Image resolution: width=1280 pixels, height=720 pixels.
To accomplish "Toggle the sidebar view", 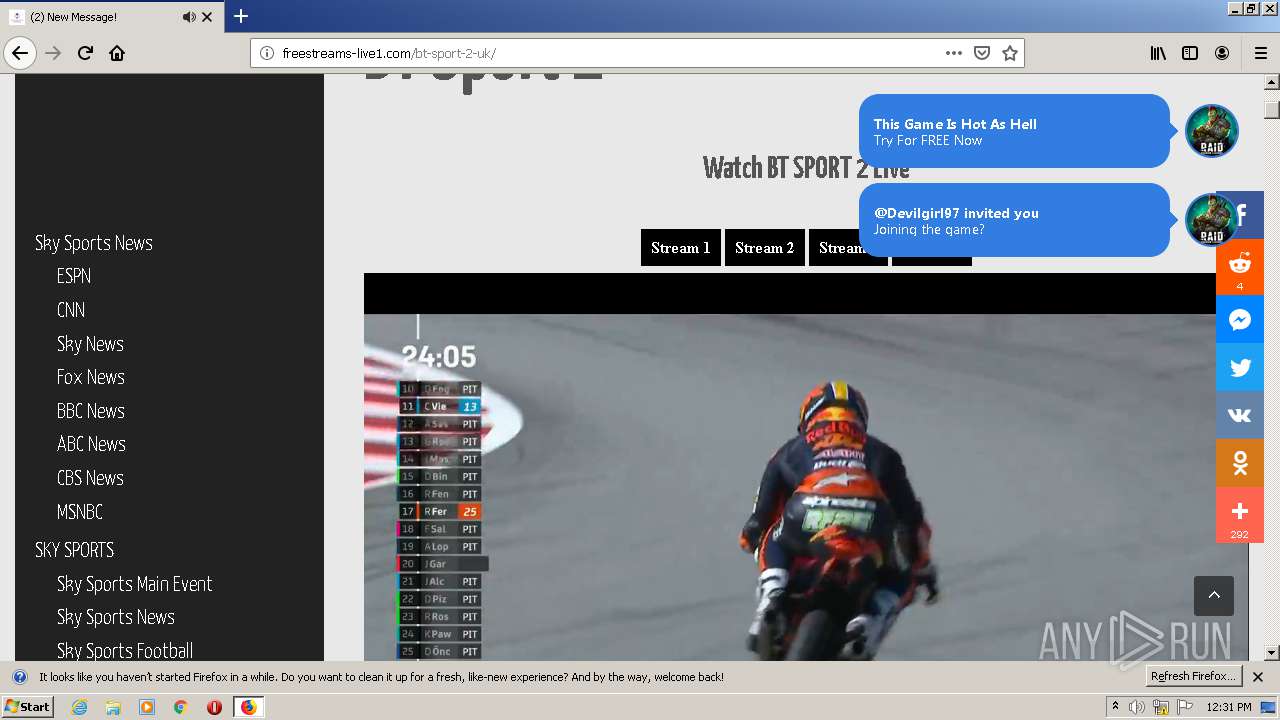I will click(1190, 53).
